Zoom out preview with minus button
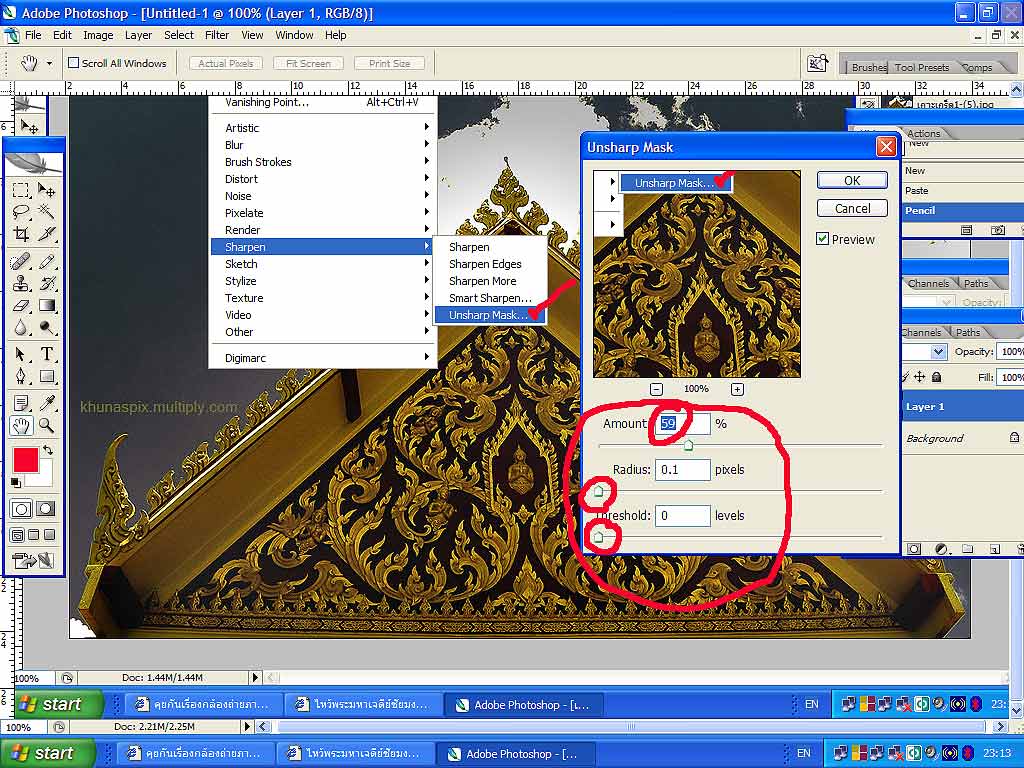This screenshot has width=1024, height=768. coord(656,389)
